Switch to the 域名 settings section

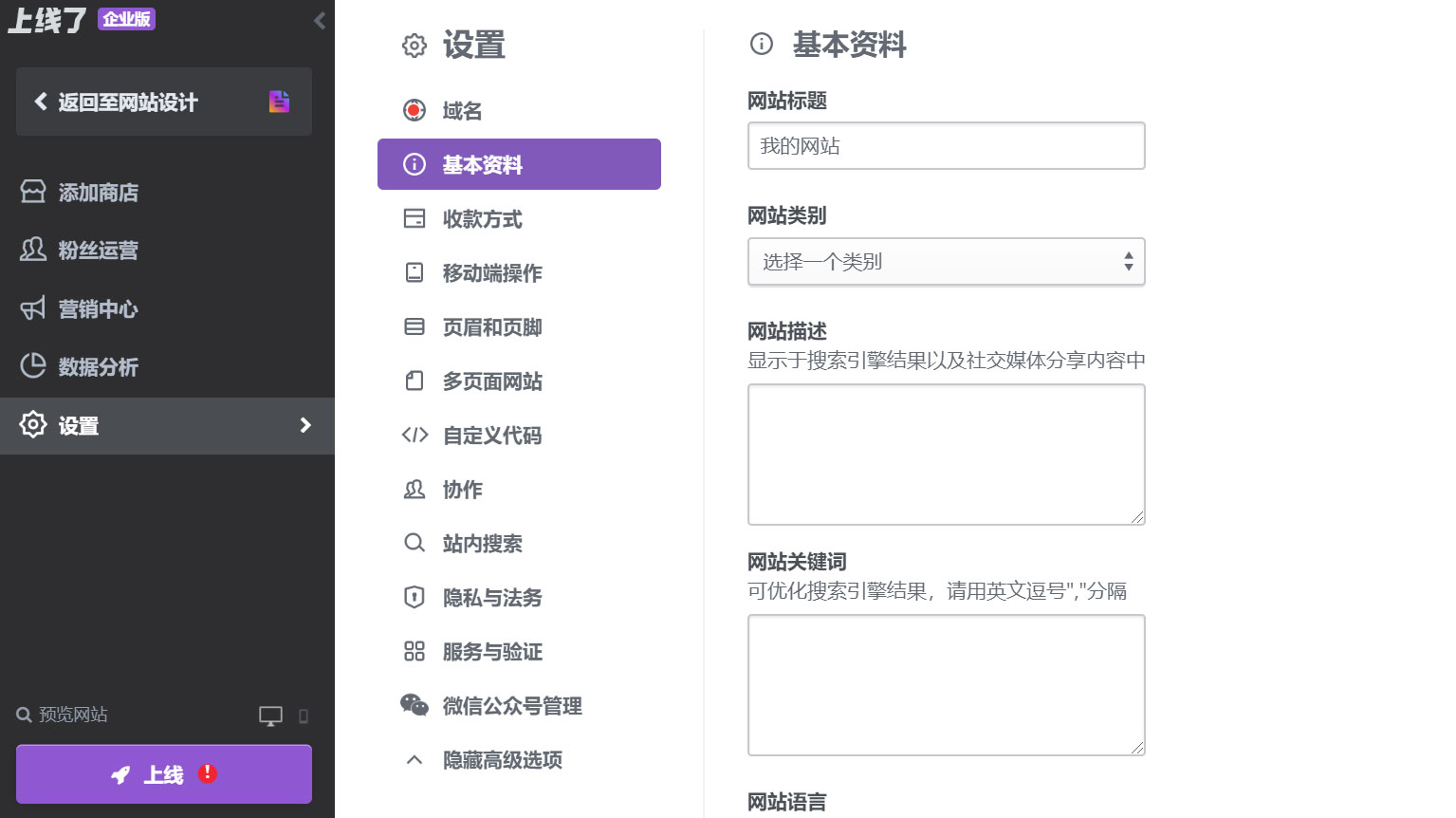[460, 110]
